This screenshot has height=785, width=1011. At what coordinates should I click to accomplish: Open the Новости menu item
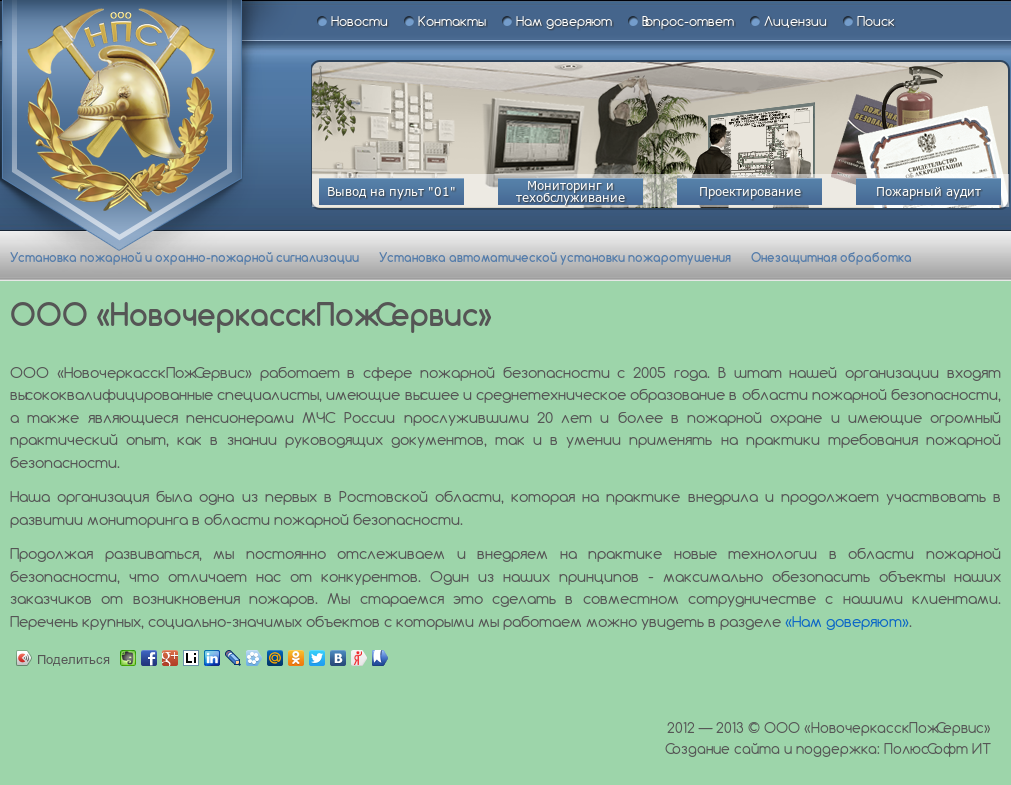click(x=358, y=22)
